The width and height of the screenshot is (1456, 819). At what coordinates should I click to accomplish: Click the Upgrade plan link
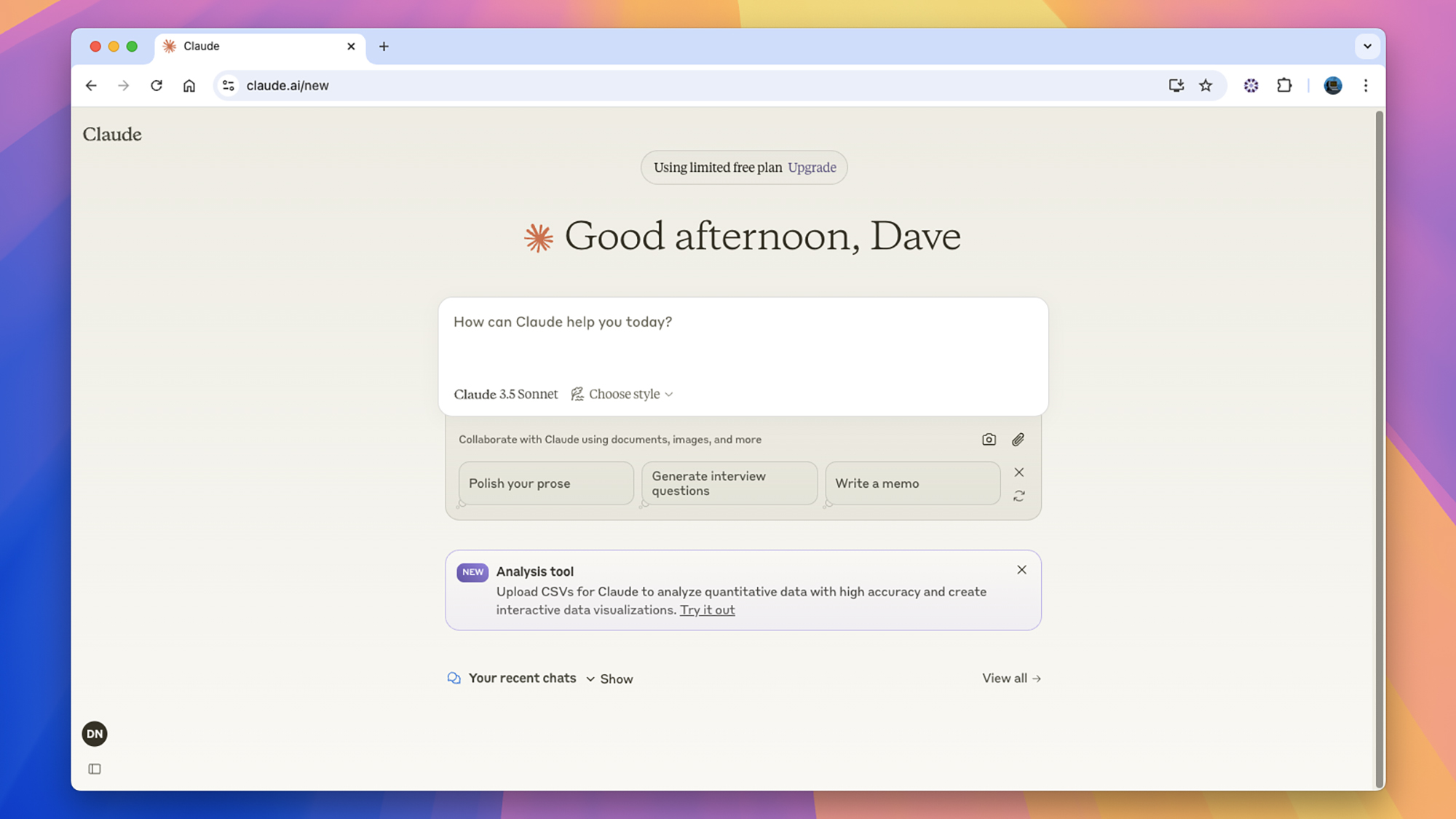click(x=812, y=167)
